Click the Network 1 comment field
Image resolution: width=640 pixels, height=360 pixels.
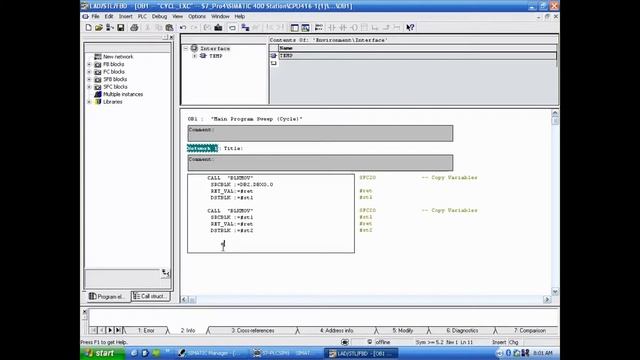320,163
